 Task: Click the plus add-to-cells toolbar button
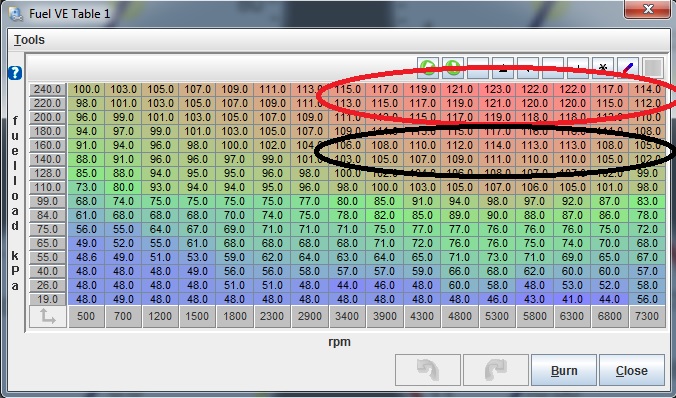[x=578, y=68]
